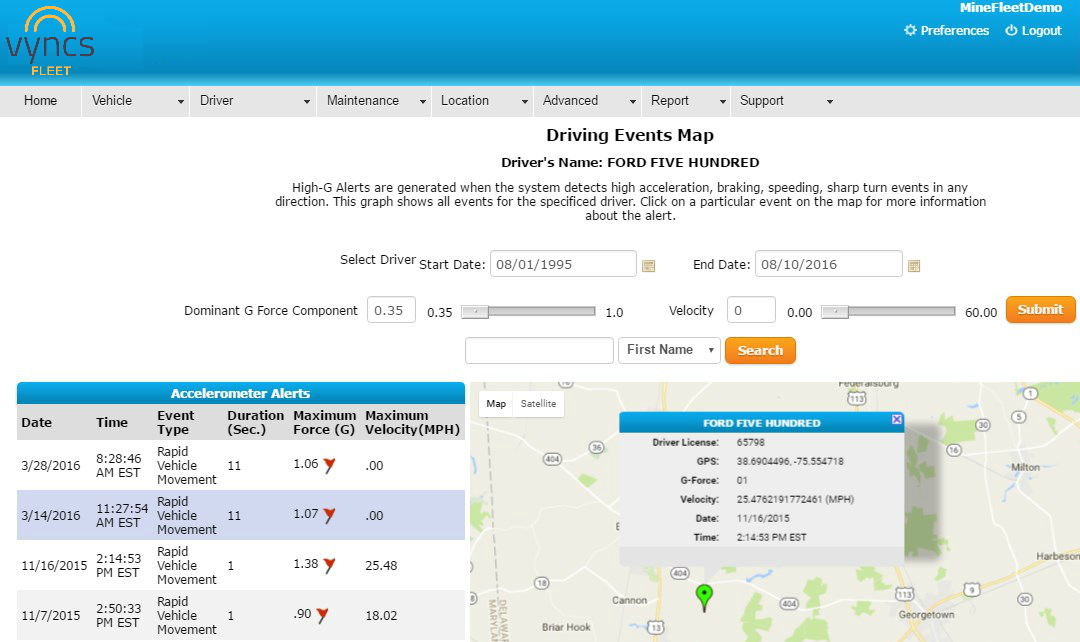
Task: Click red flag marker for 1.06 G alert
Action: pyautogui.click(x=329, y=466)
